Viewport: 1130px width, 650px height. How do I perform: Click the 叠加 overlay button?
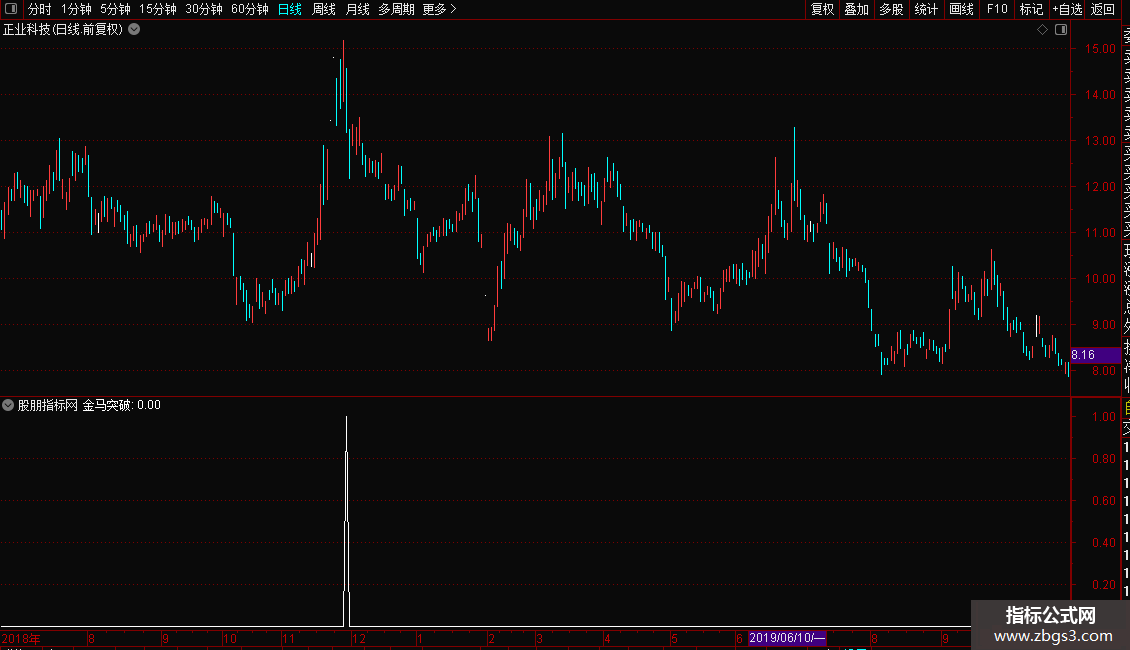coord(857,9)
